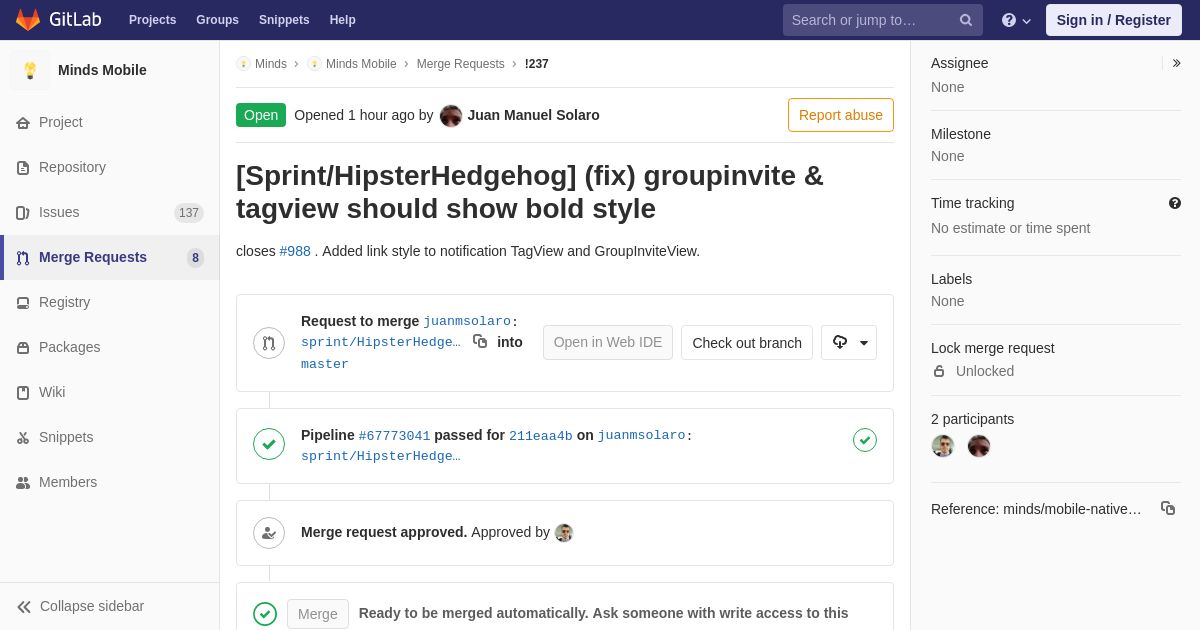The image size is (1200, 630).
Task: Click sprint/HipsterHedge source branch link in Request to merge
Action: click(381, 343)
